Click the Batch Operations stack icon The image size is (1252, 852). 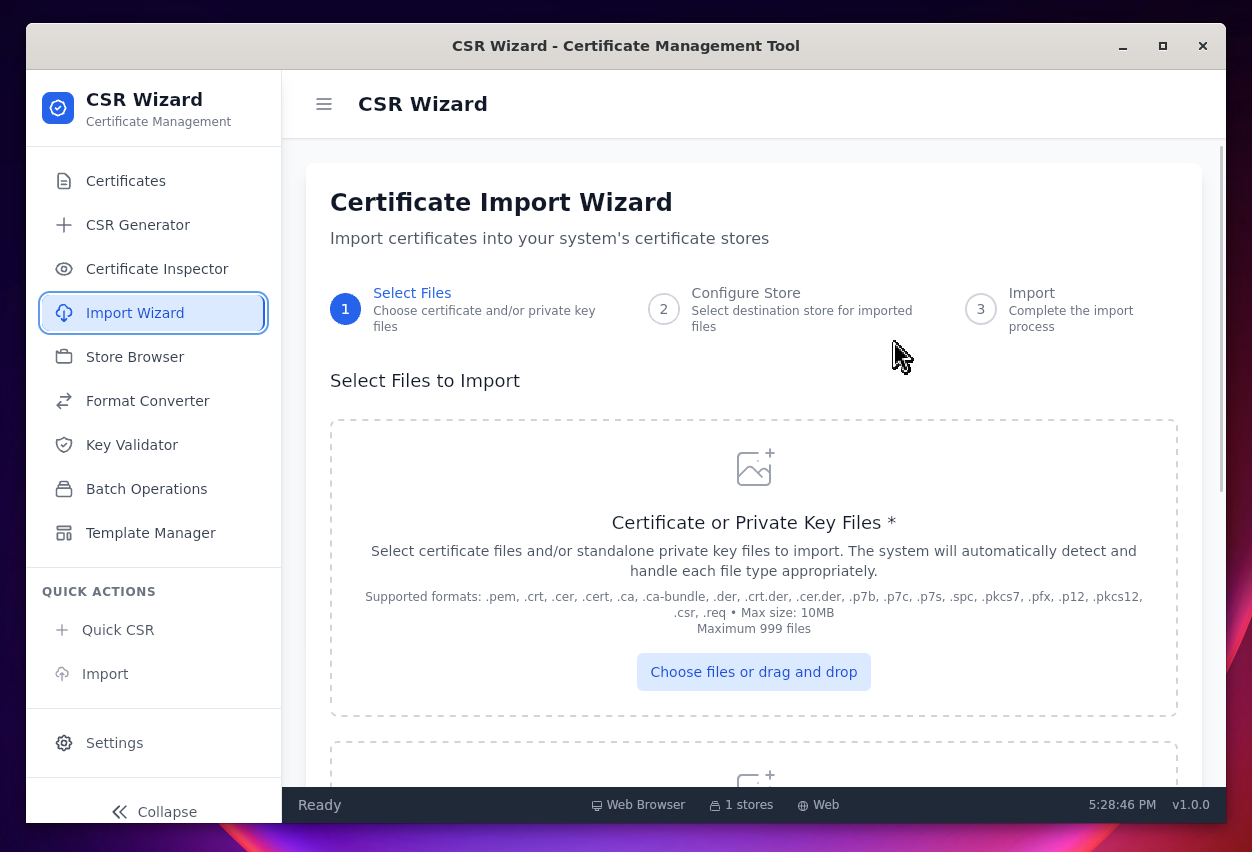(x=64, y=489)
